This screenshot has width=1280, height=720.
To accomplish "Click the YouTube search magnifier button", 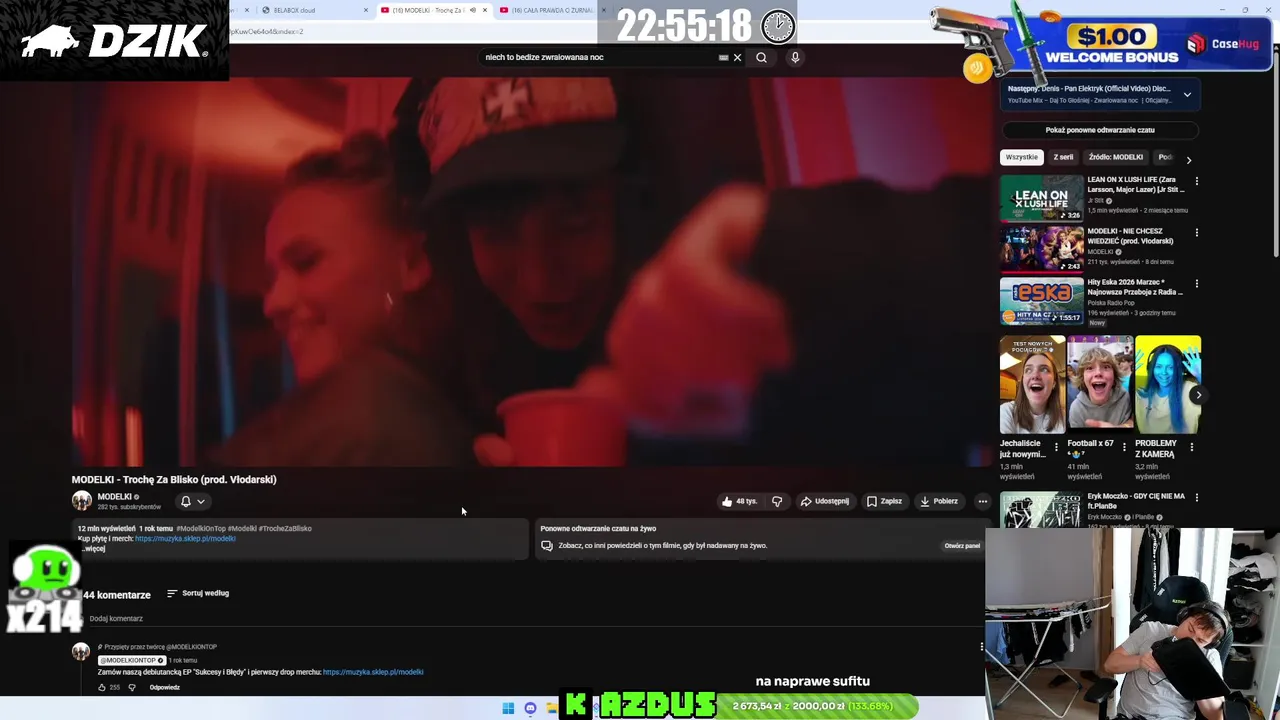I will click(x=761, y=57).
